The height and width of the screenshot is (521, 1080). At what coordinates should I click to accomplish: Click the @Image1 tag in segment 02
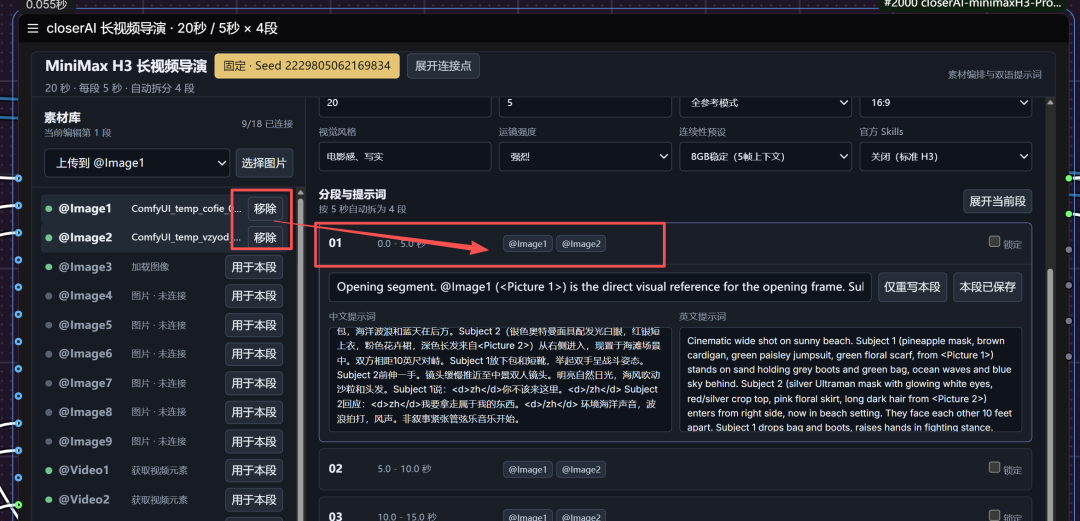coord(528,470)
